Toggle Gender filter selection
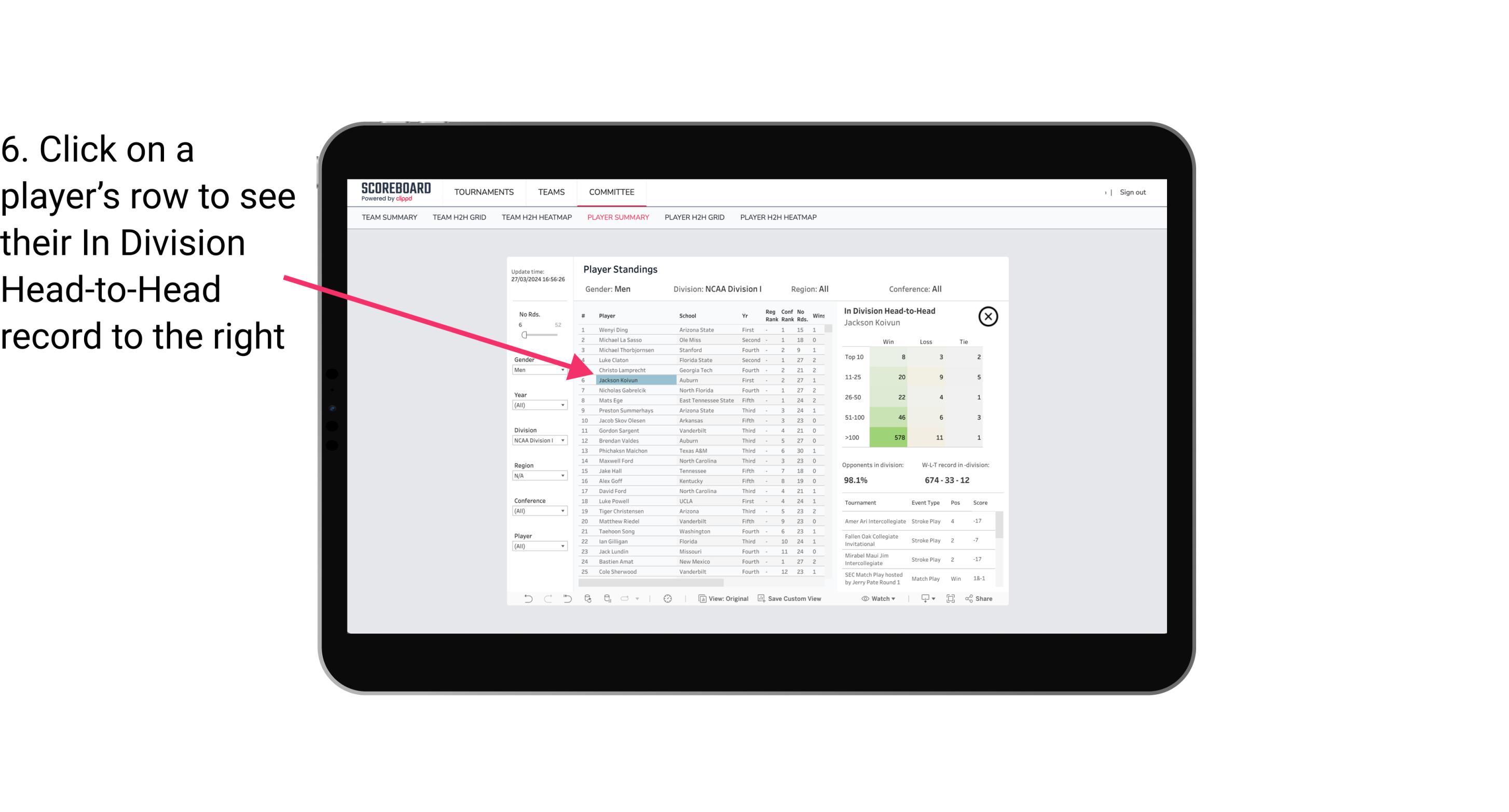 tap(536, 370)
